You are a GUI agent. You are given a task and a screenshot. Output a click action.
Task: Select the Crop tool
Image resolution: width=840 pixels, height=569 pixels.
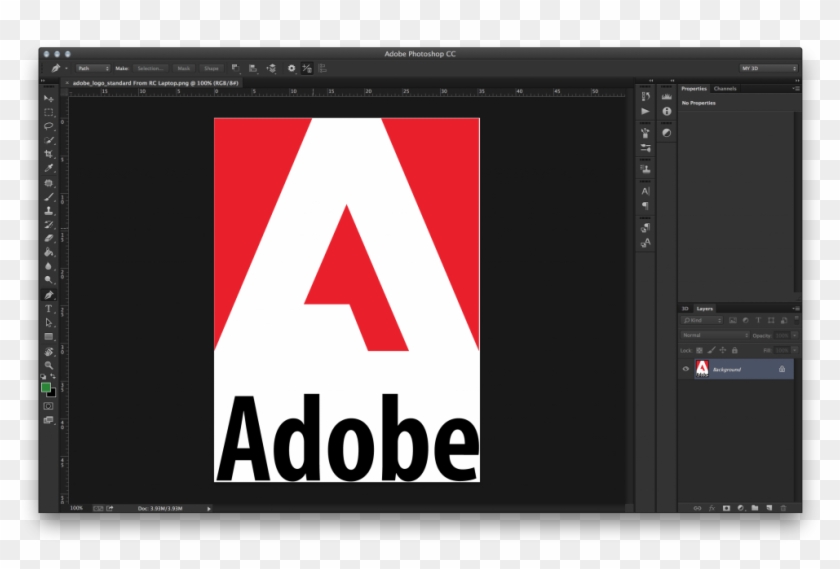(49, 154)
